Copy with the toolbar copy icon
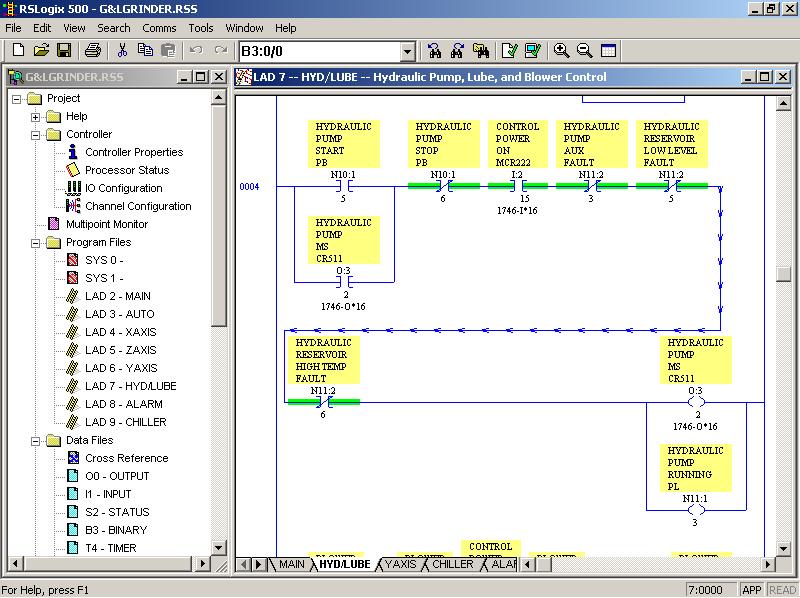The width and height of the screenshot is (800, 598). point(145,50)
